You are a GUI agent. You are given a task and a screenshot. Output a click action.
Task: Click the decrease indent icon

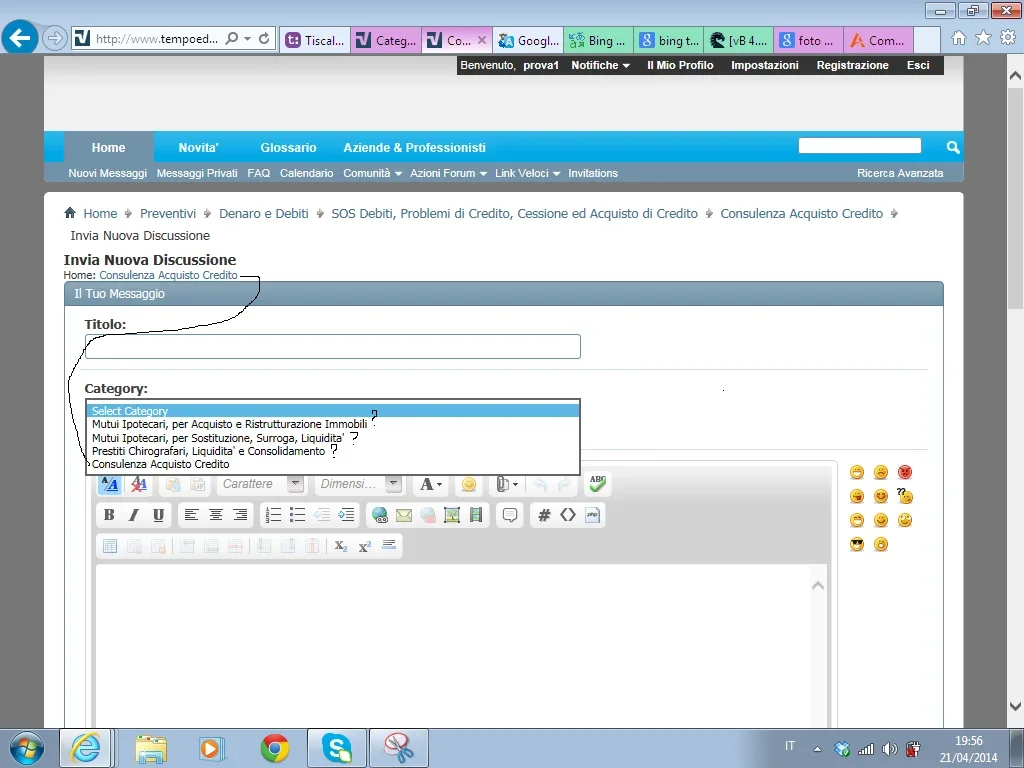[x=322, y=515]
